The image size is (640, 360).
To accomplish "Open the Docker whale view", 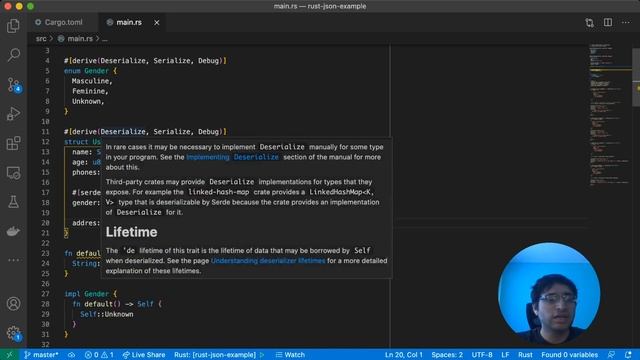I will click(x=13, y=231).
